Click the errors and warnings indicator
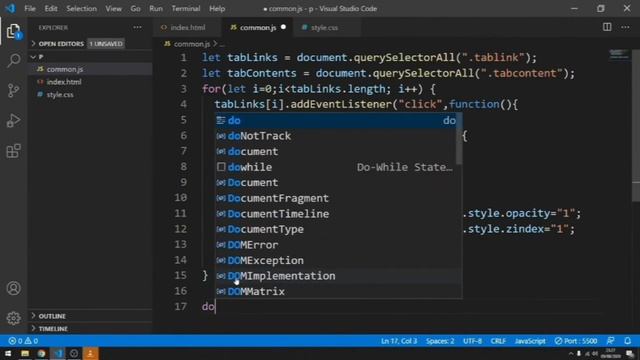The width and height of the screenshot is (640, 360). pos(23,341)
